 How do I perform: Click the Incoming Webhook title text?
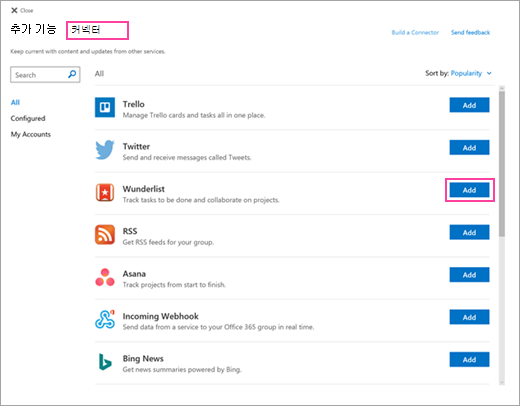click(x=161, y=316)
